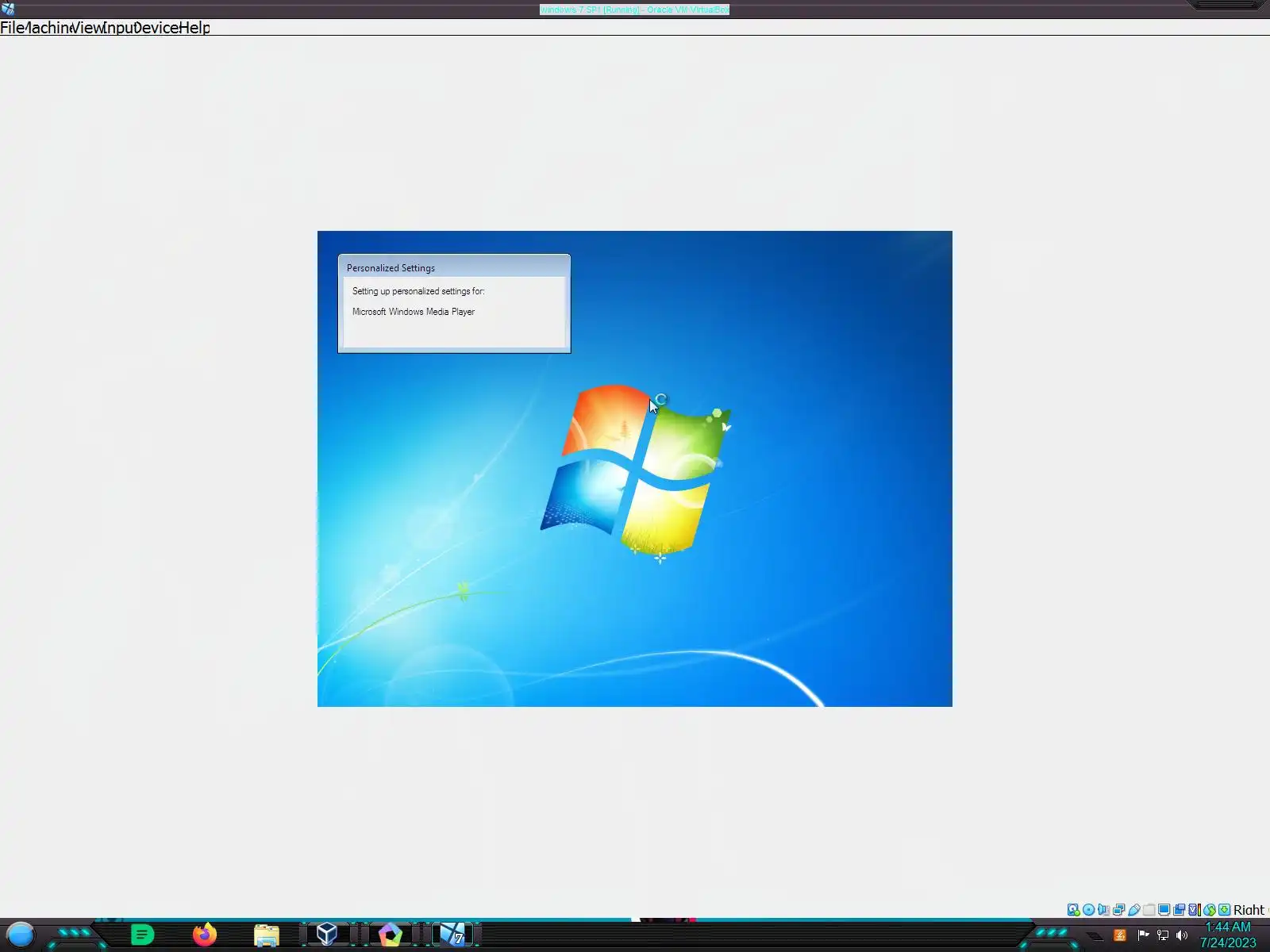Screen dimensions: 1270x952
Task: Click 'Setting up personalized settings for:' text
Action: click(418, 291)
